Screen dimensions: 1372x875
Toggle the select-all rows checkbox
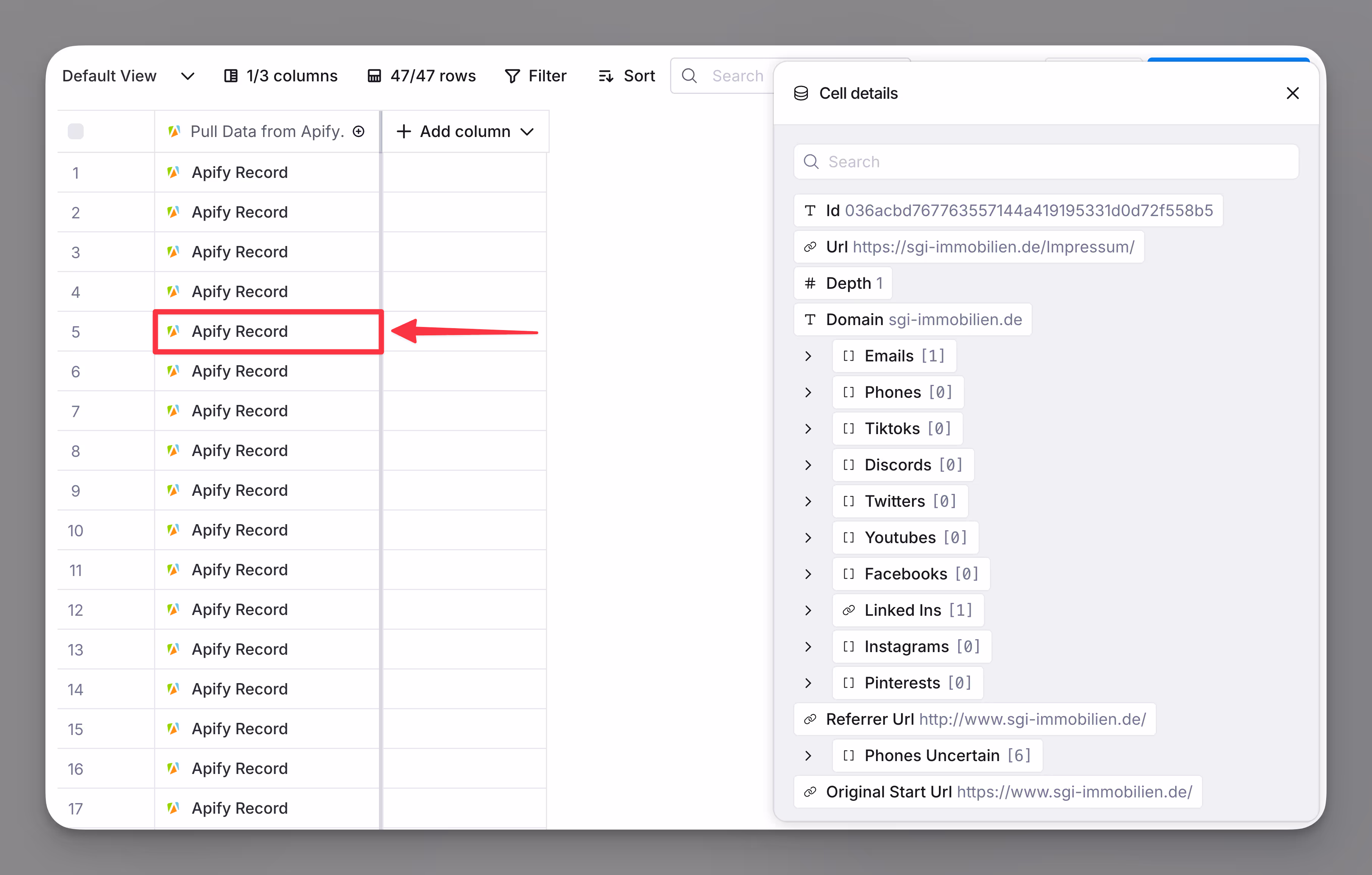coord(76,132)
